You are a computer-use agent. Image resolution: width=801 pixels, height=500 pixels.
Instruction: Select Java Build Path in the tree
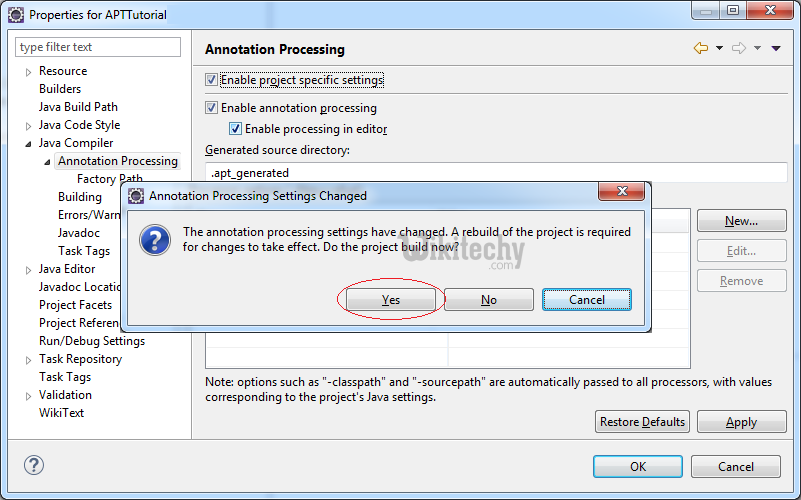(78, 107)
